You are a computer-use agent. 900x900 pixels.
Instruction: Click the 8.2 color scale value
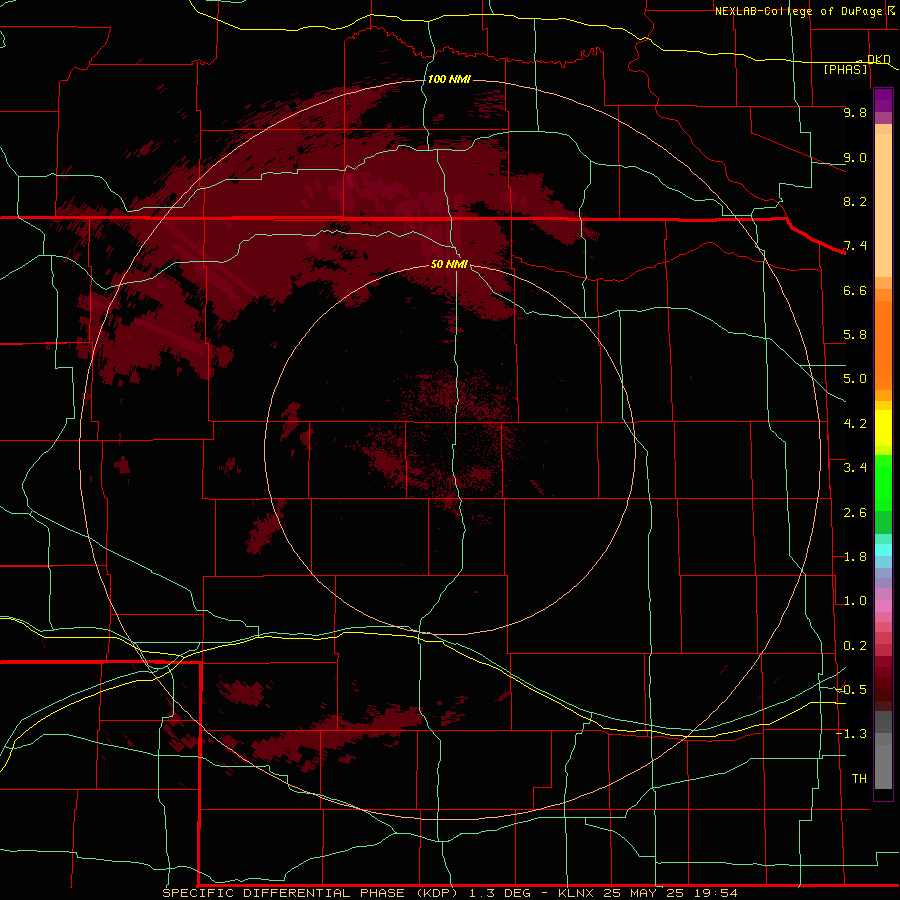tap(855, 201)
